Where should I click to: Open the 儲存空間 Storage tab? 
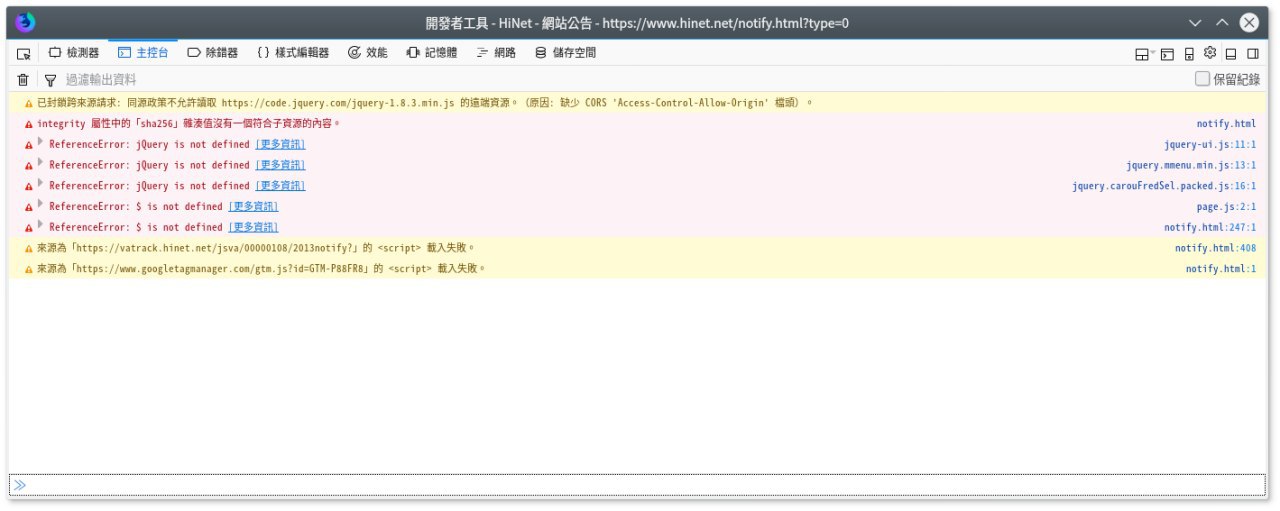point(565,53)
